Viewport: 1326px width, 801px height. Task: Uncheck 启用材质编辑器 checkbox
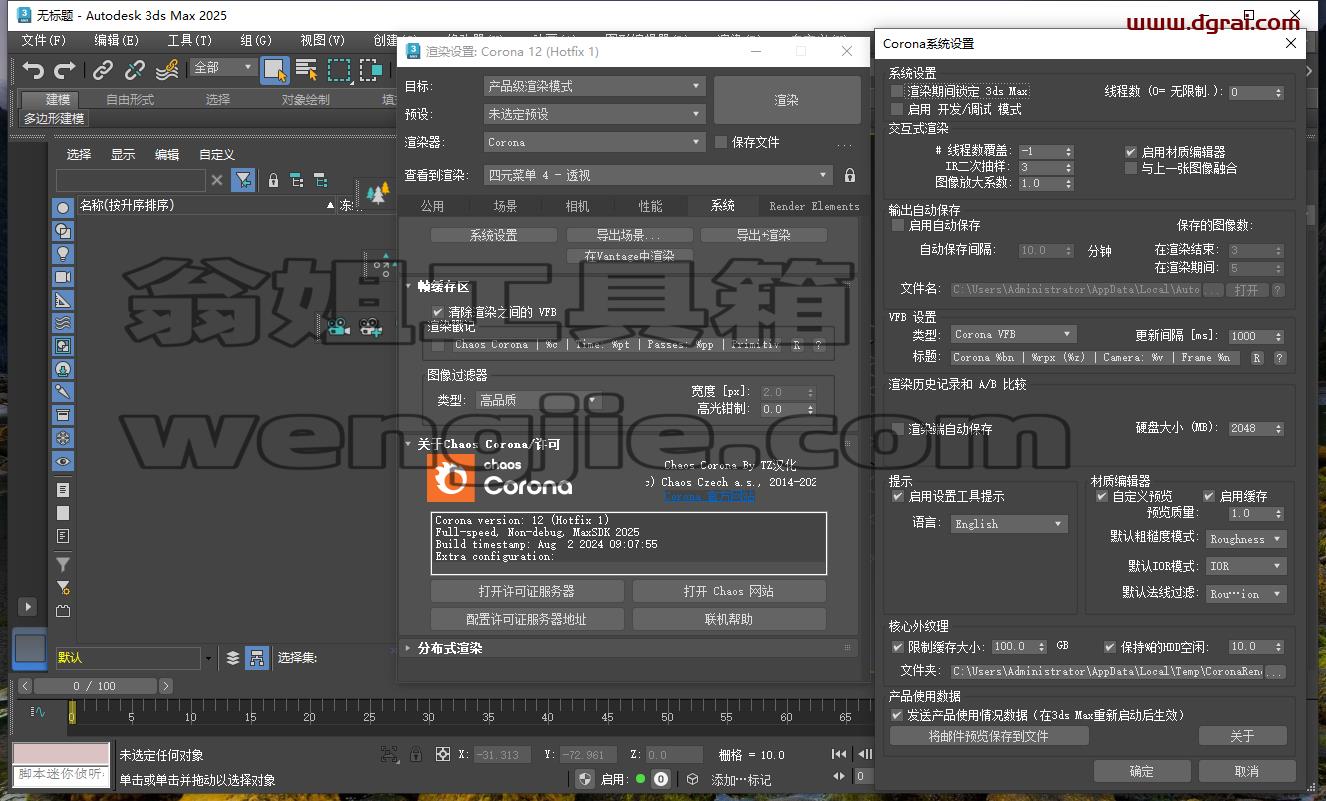click(1132, 152)
